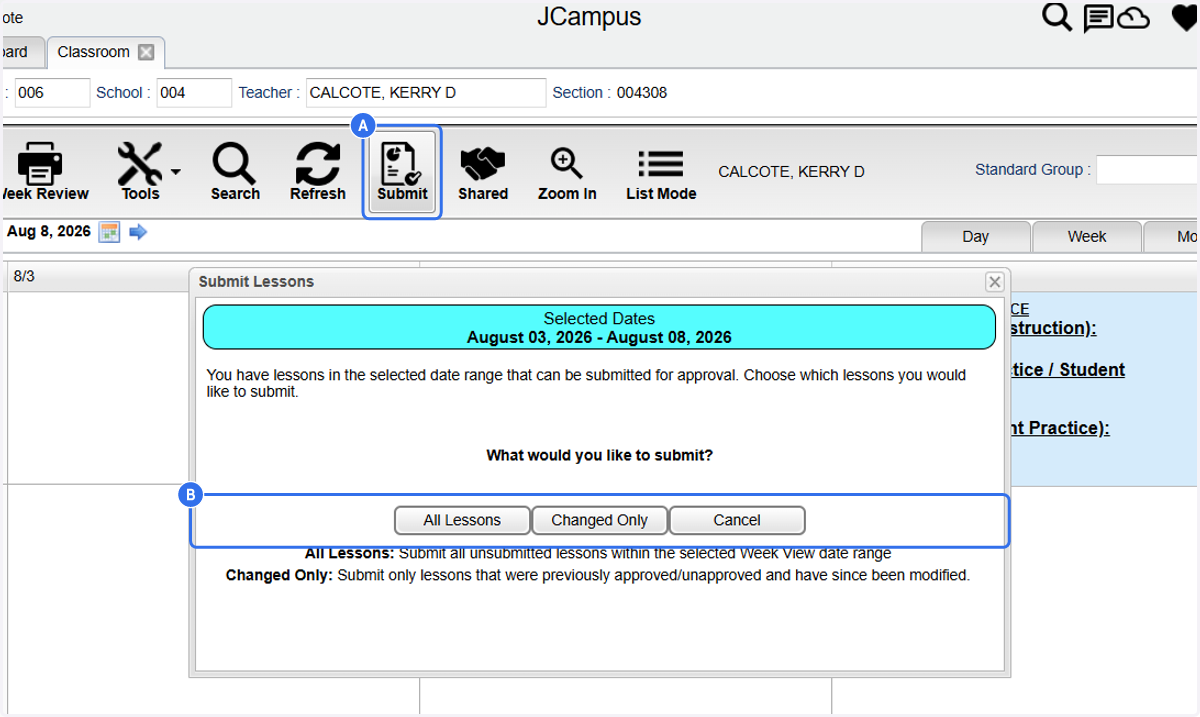
Task: Switch to the Week view tab
Action: 1087,237
